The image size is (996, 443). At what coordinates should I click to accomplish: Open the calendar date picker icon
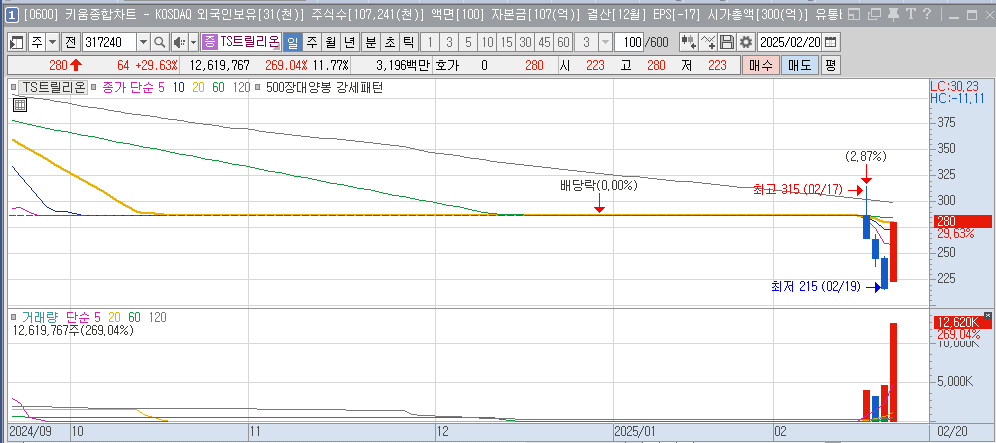point(830,43)
